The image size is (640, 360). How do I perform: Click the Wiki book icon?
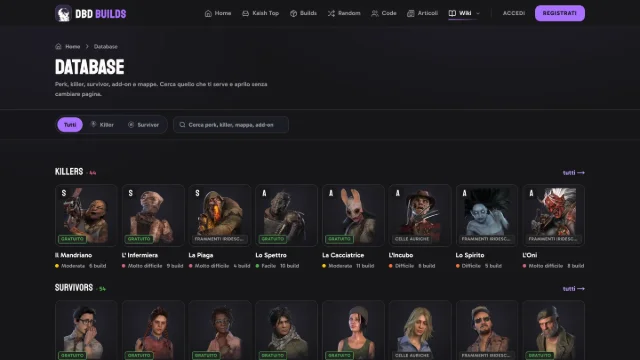click(452, 13)
